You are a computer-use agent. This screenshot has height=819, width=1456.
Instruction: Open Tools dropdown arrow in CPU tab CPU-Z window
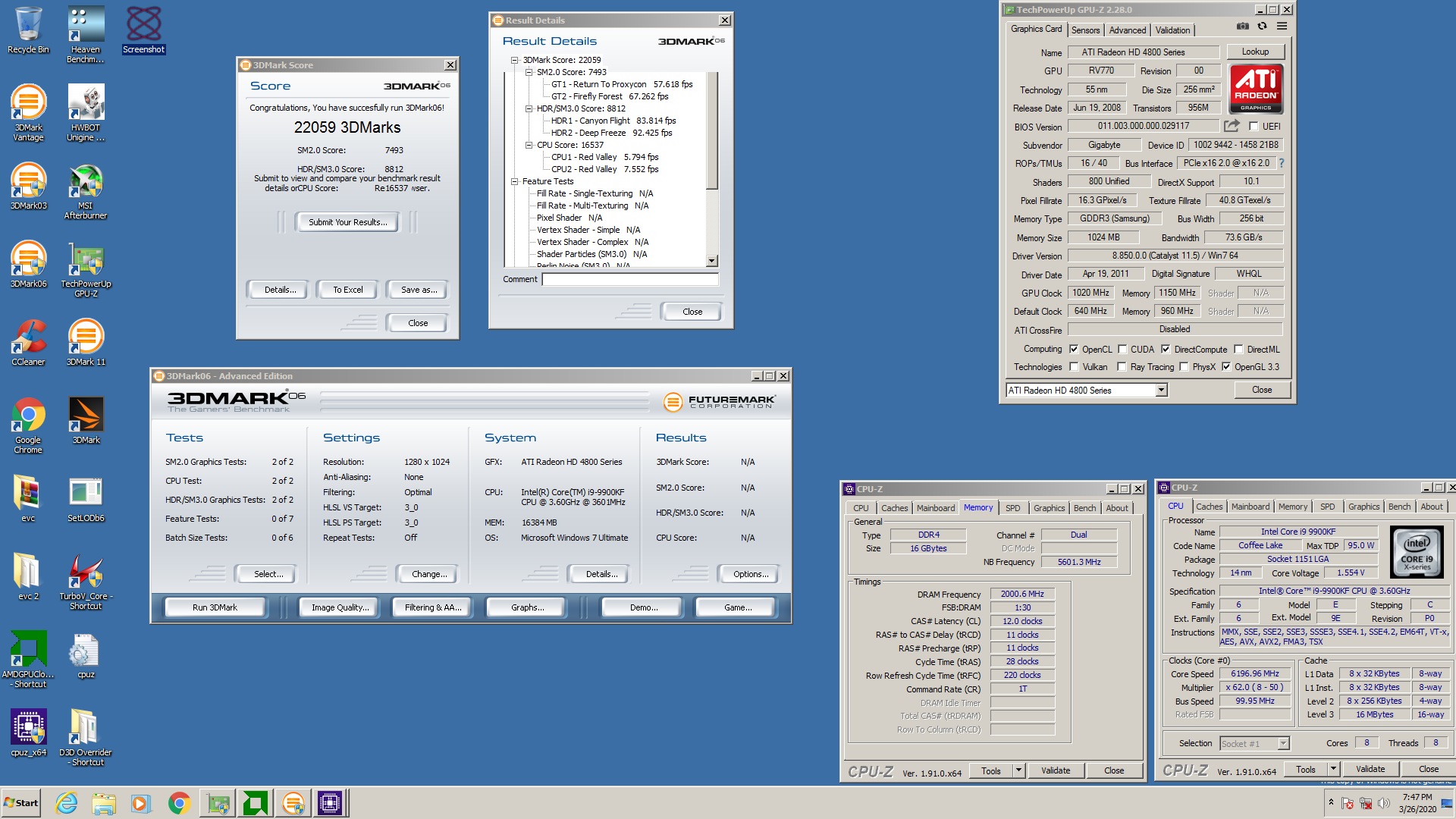(x=1333, y=769)
